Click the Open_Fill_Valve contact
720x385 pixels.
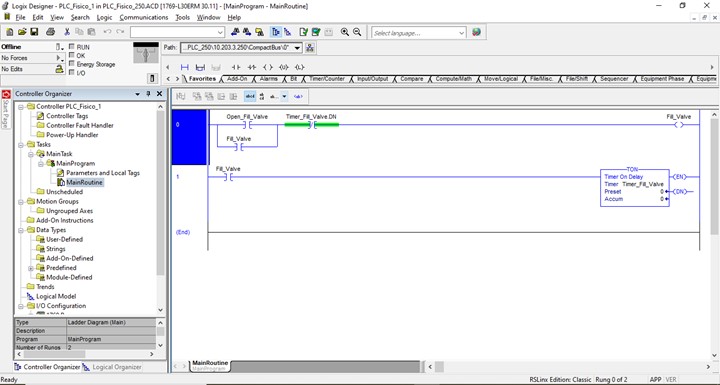248,125
